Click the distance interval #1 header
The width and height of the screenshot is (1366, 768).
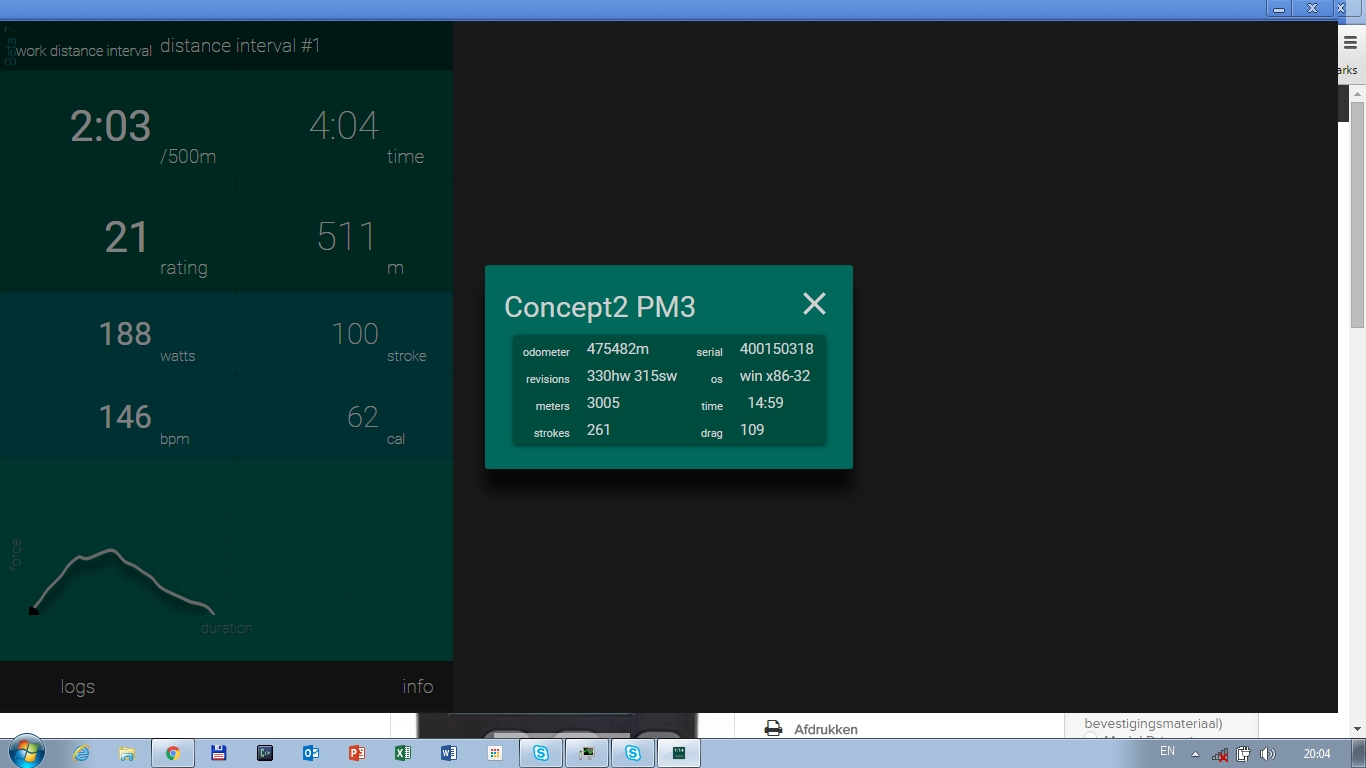pos(240,46)
